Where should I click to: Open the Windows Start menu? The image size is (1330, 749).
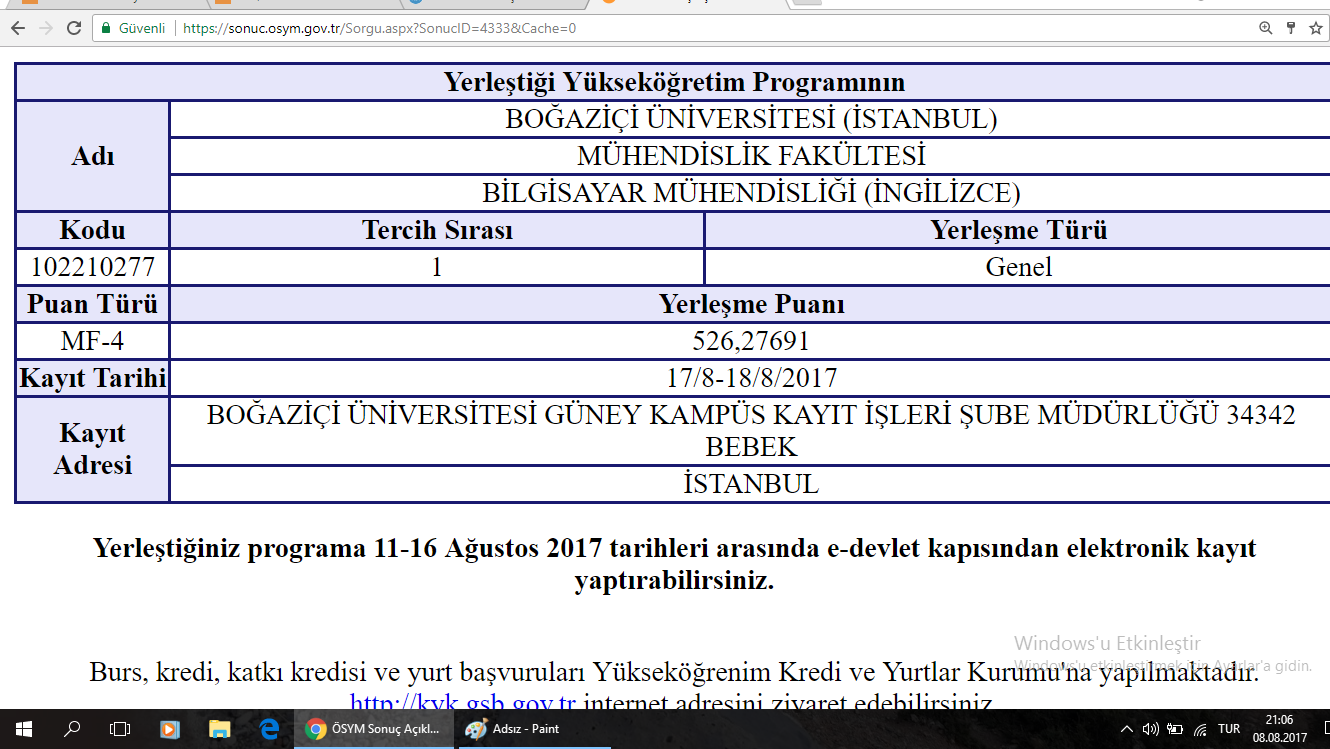tap(23, 729)
